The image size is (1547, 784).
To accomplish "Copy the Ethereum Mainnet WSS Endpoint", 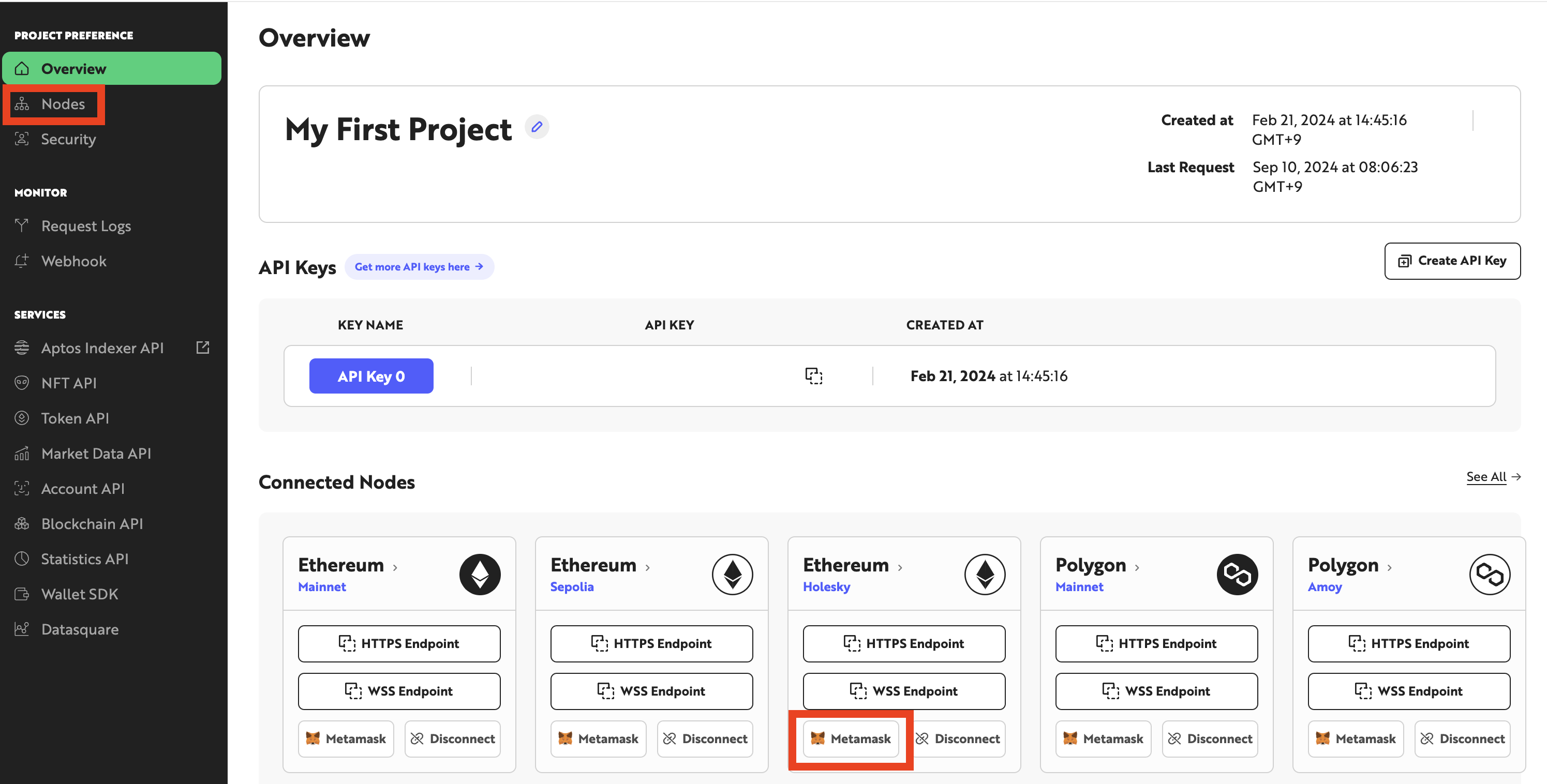I will click(x=399, y=691).
